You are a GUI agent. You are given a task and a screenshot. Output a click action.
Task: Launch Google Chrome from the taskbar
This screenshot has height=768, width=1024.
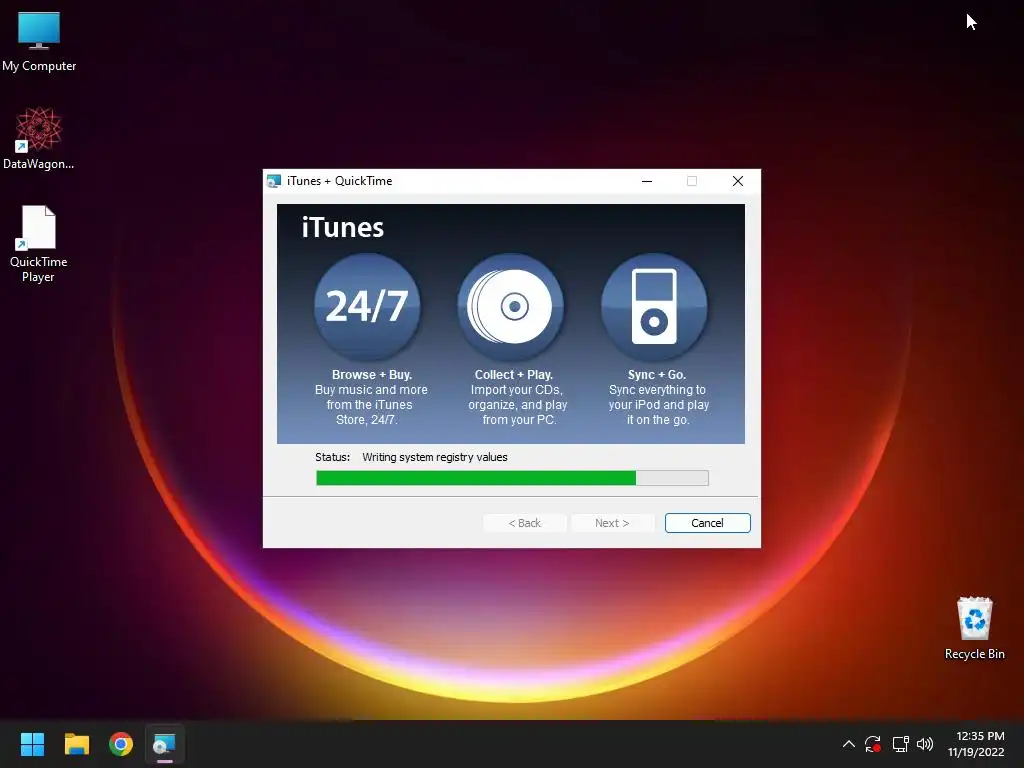point(121,744)
